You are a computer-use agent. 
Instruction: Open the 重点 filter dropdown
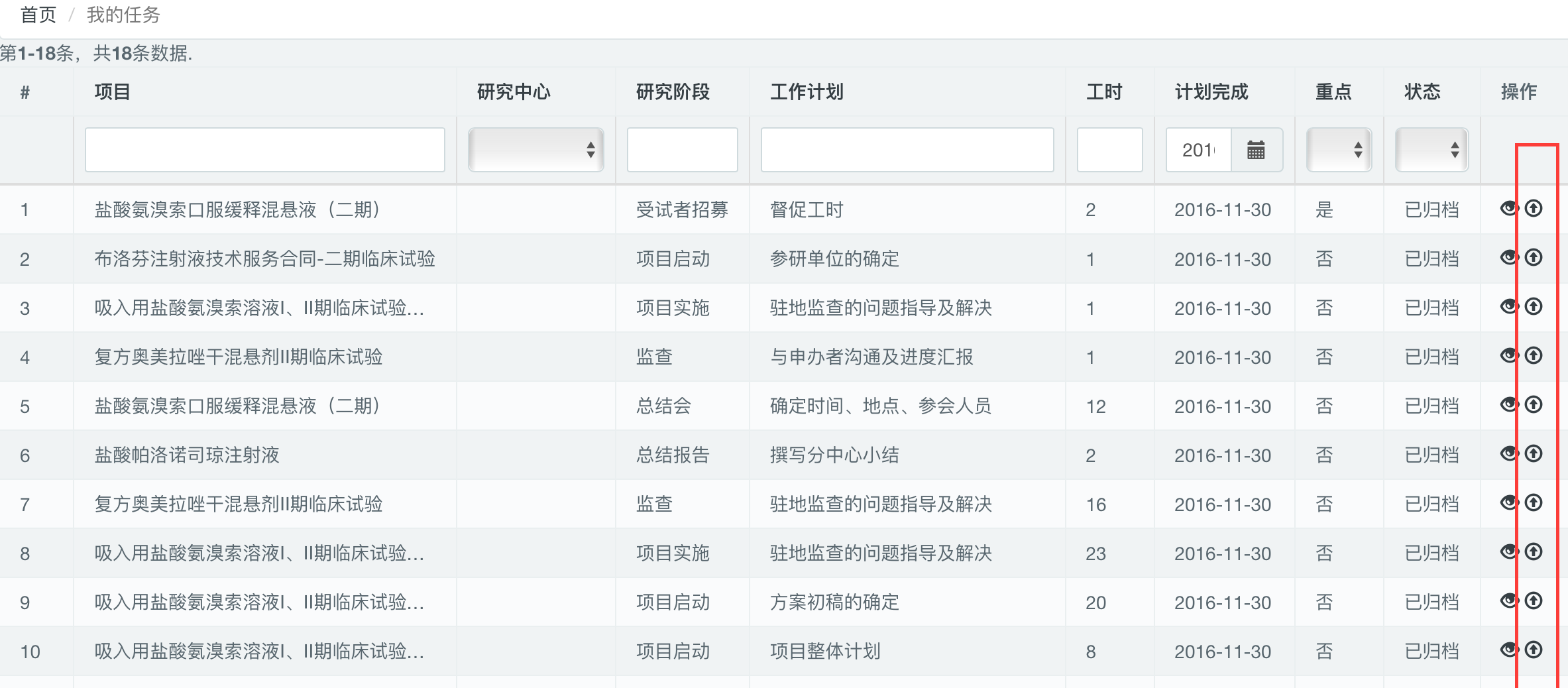pyautogui.click(x=1339, y=150)
